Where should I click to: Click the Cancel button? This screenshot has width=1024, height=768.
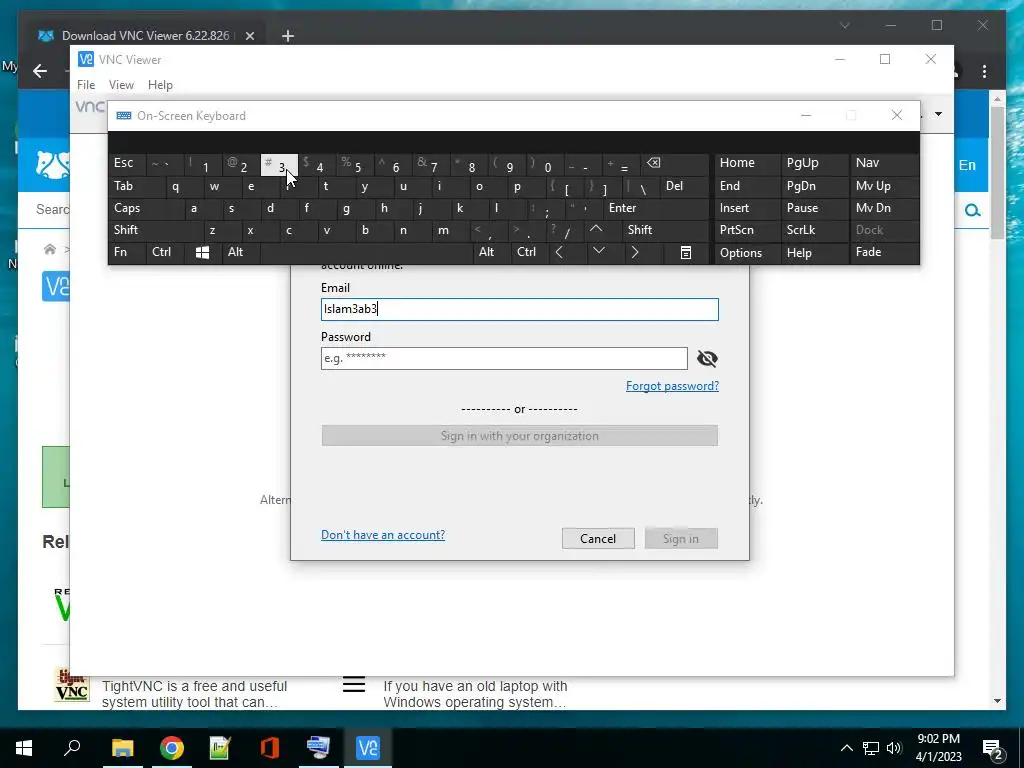(x=598, y=539)
